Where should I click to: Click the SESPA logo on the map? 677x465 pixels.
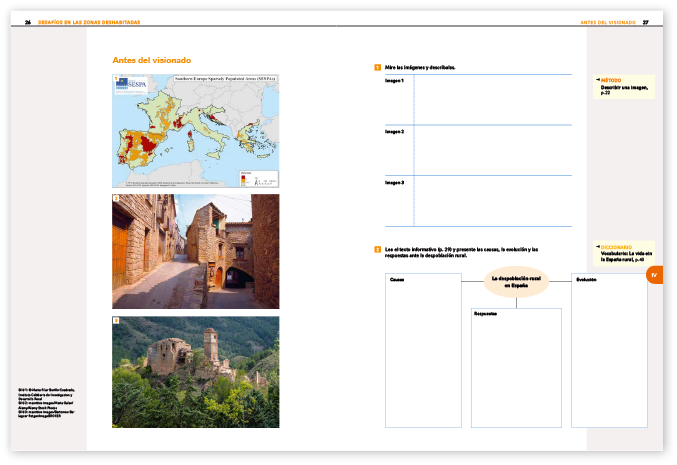click(131, 85)
